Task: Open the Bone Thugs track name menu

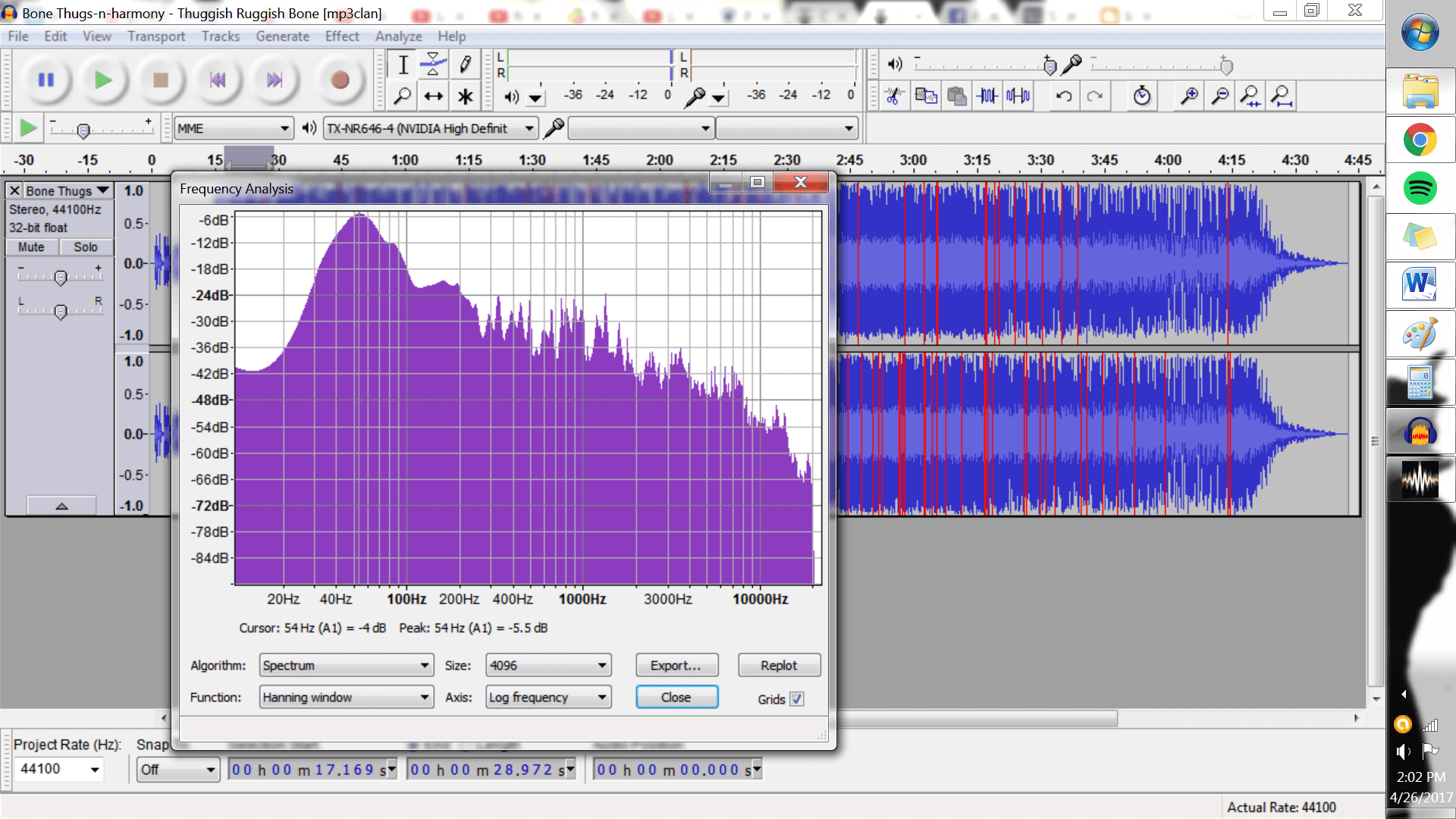Action: click(67, 191)
